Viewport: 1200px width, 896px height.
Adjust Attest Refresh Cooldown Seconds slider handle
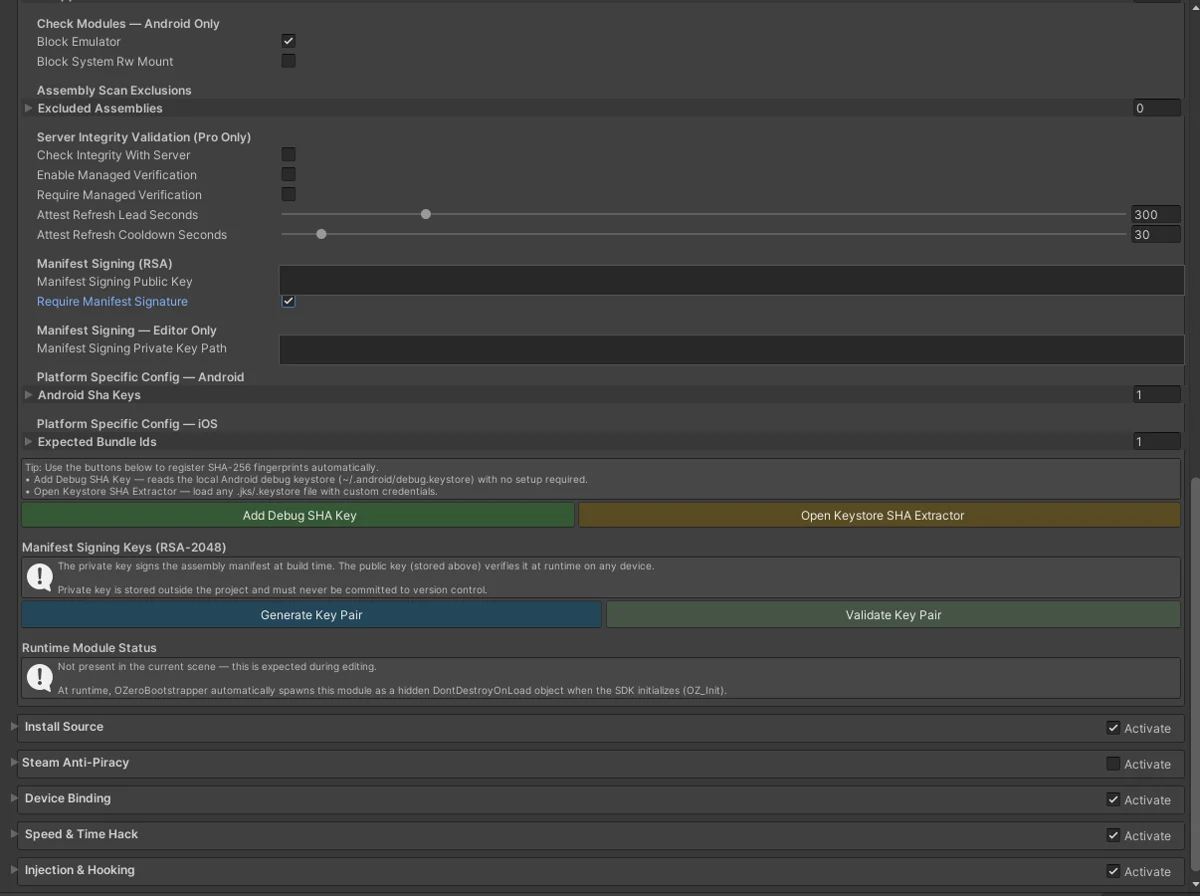(321, 234)
